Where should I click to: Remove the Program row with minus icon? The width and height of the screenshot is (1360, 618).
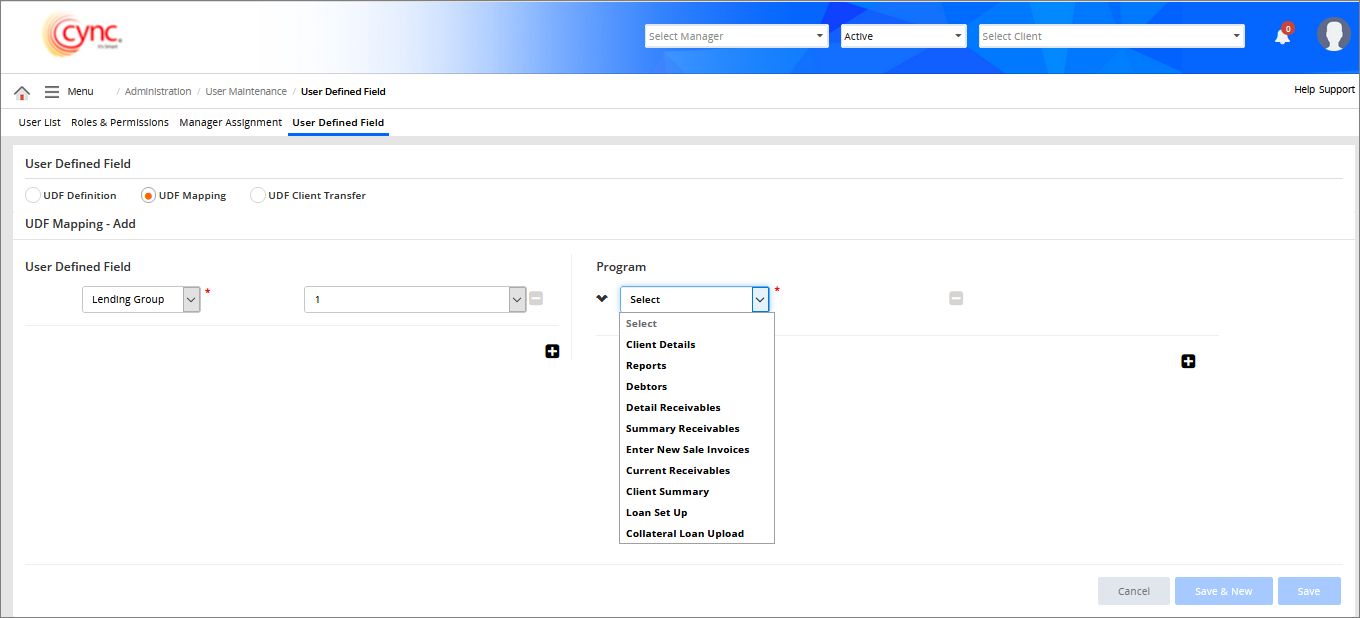956,298
